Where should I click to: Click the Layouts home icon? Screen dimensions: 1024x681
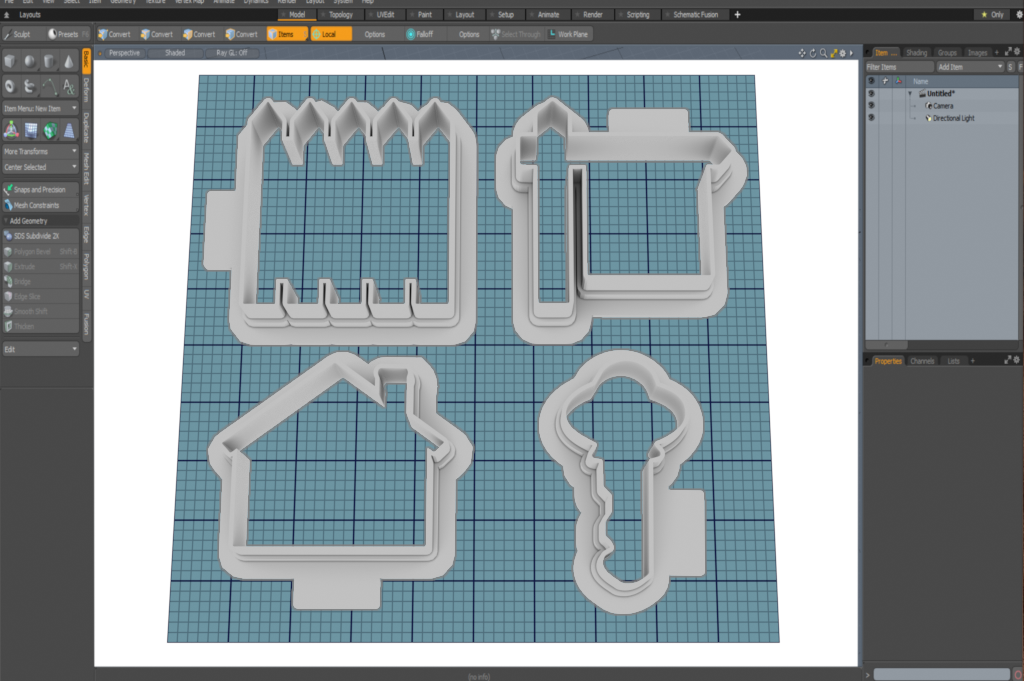tap(7, 14)
